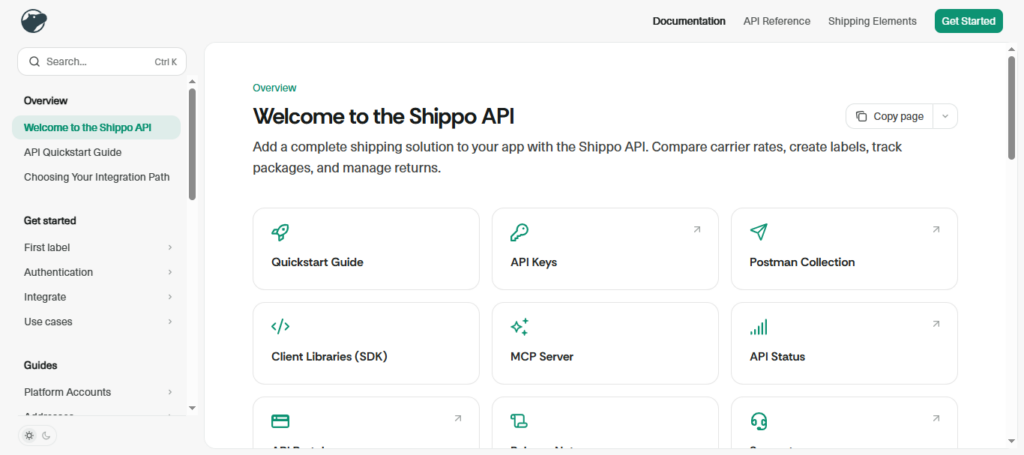Click the sidebar scroll down arrow
This screenshot has height=455, width=1024.
click(192, 408)
